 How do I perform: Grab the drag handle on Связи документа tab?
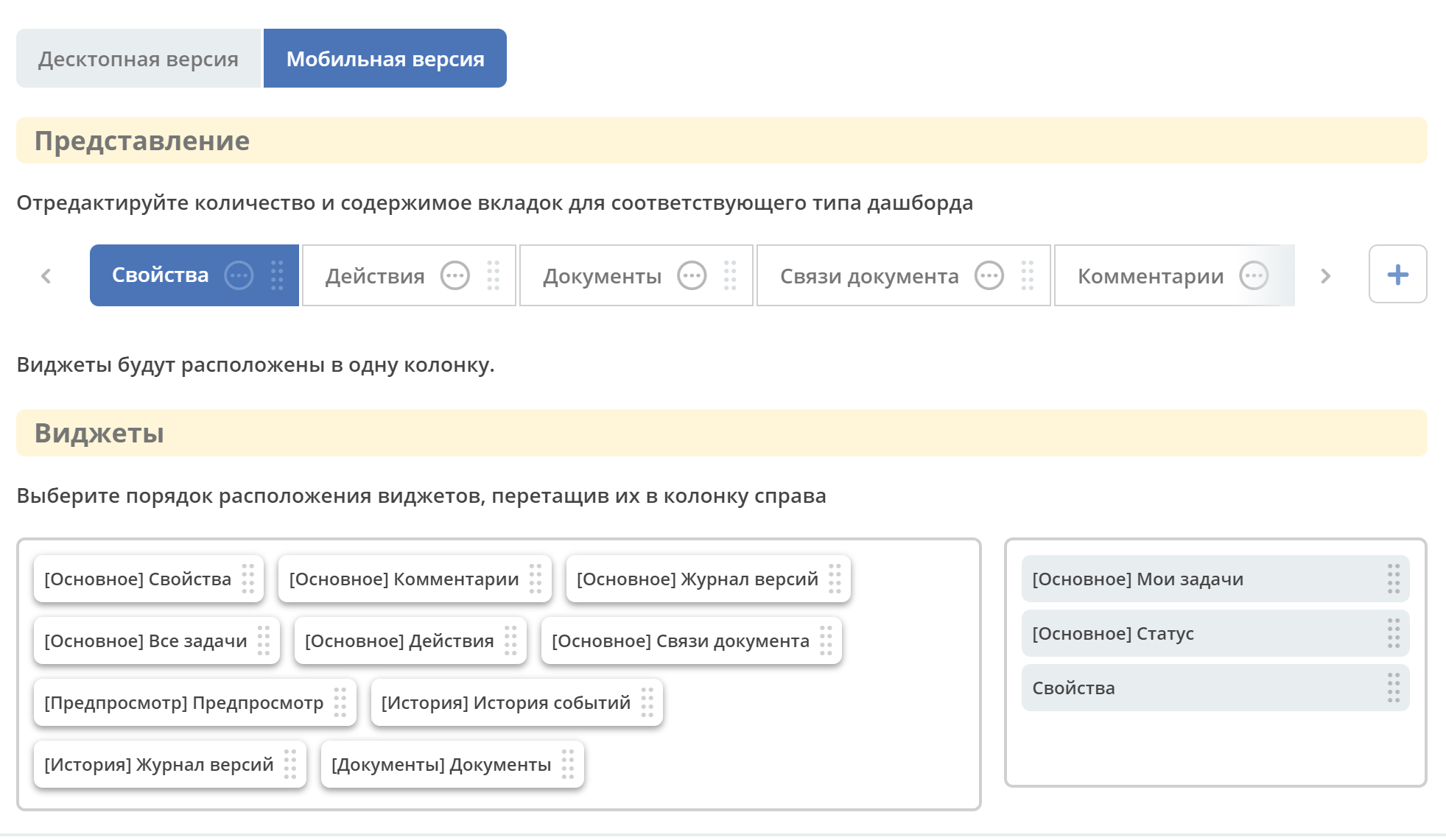(x=1028, y=276)
